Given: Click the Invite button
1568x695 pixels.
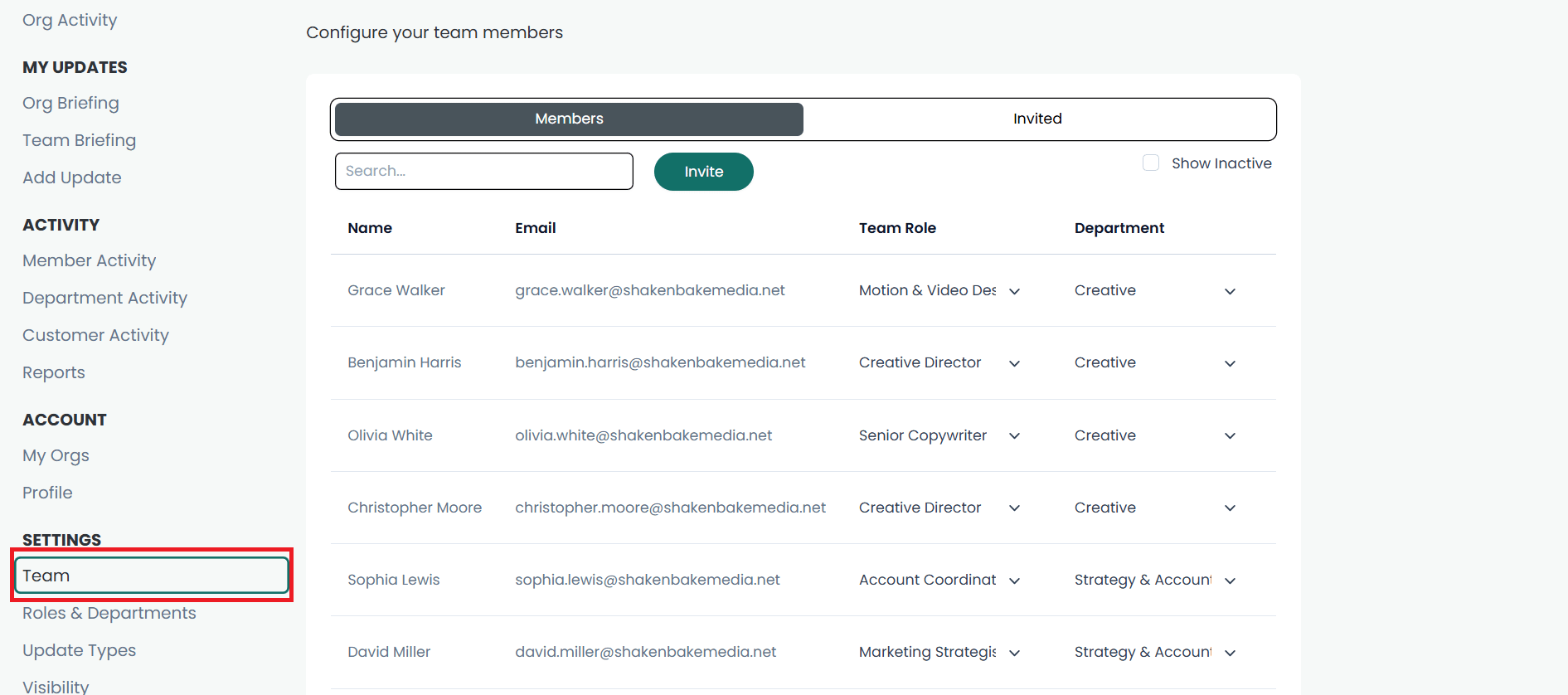Looking at the screenshot, I should point(704,172).
